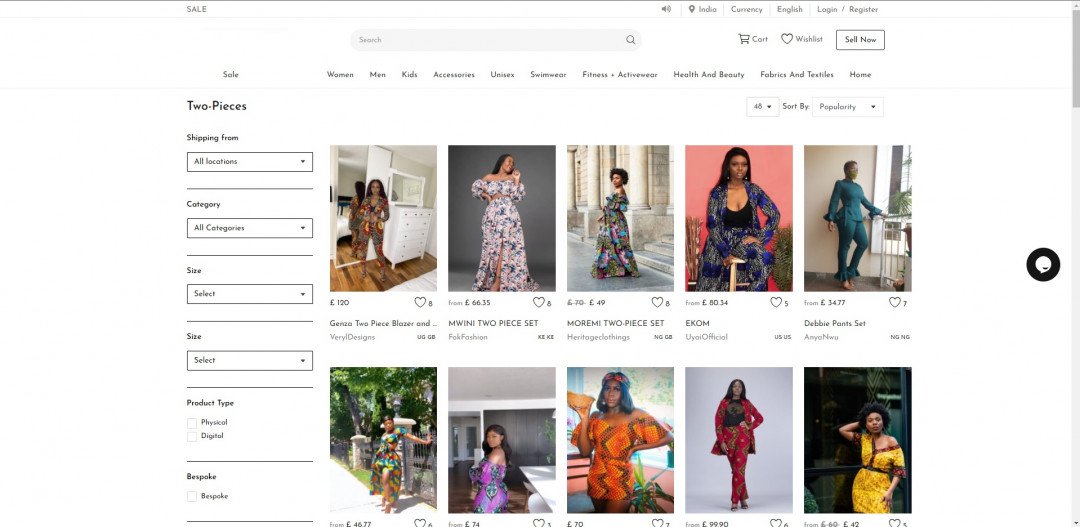Like the MWINI TWO PIECE SET
Viewport: 1080px width, 527px height.
[538, 302]
